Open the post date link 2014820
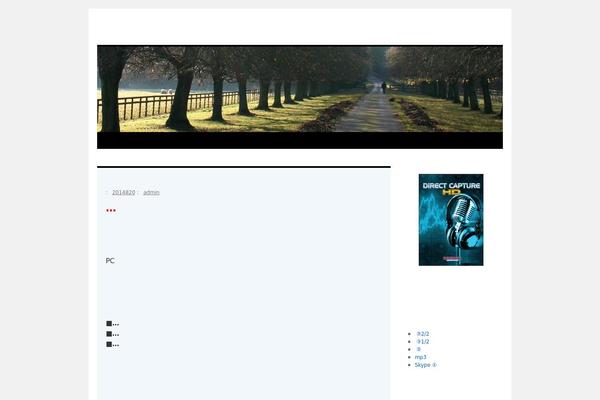The width and height of the screenshot is (600, 400). point(124,193)
